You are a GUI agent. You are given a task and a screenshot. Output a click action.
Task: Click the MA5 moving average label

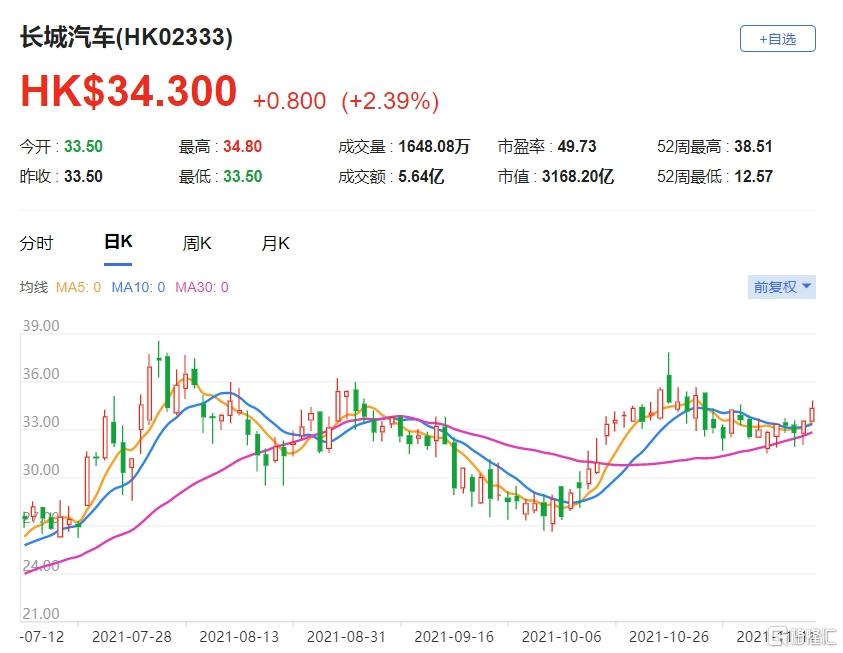78,287
